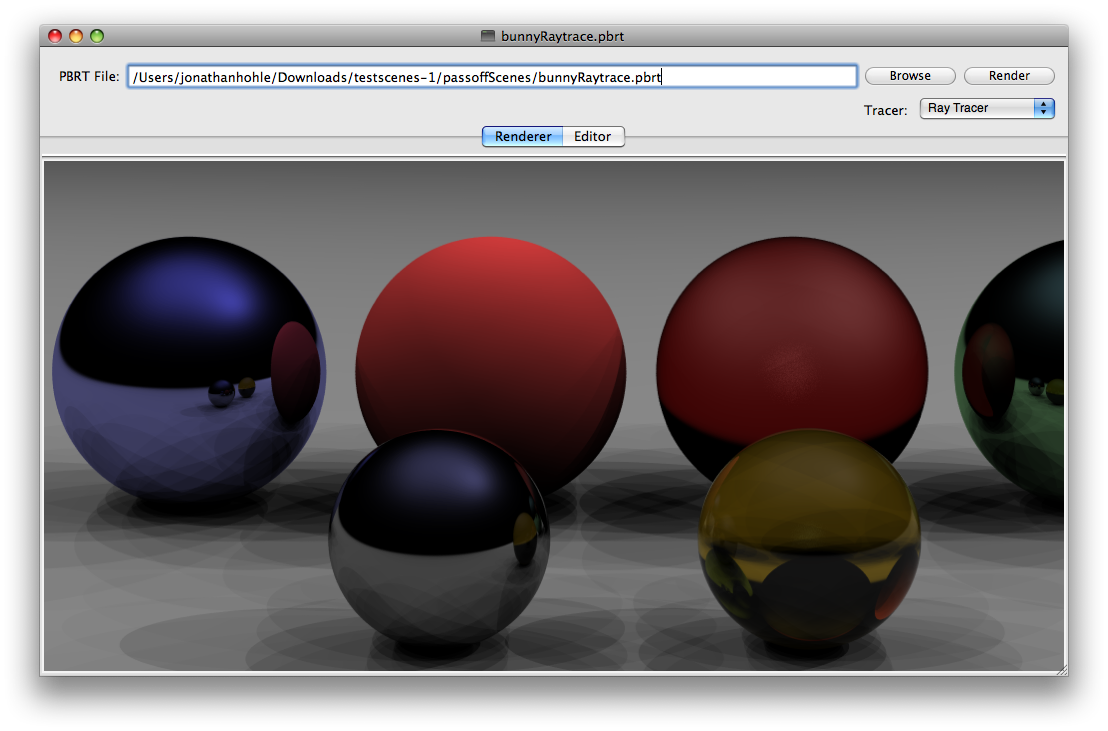This screenshot has width=1108, height=731.
Task: Minimize the window with the yellow button
Action: tap(76, 36)
